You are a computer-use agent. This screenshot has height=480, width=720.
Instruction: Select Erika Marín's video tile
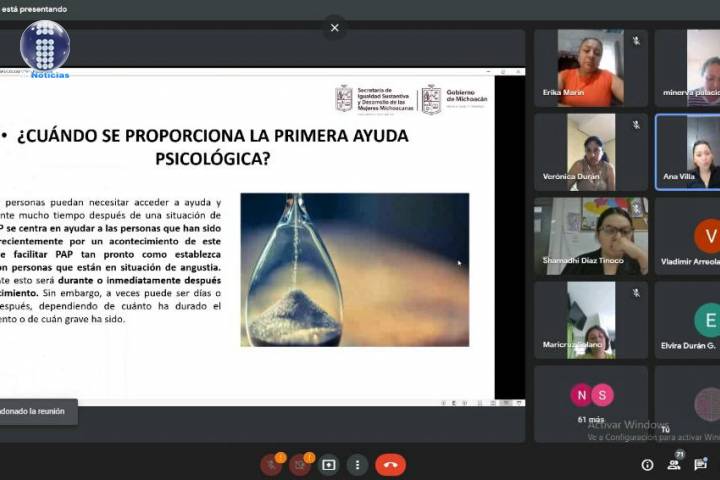590,68
